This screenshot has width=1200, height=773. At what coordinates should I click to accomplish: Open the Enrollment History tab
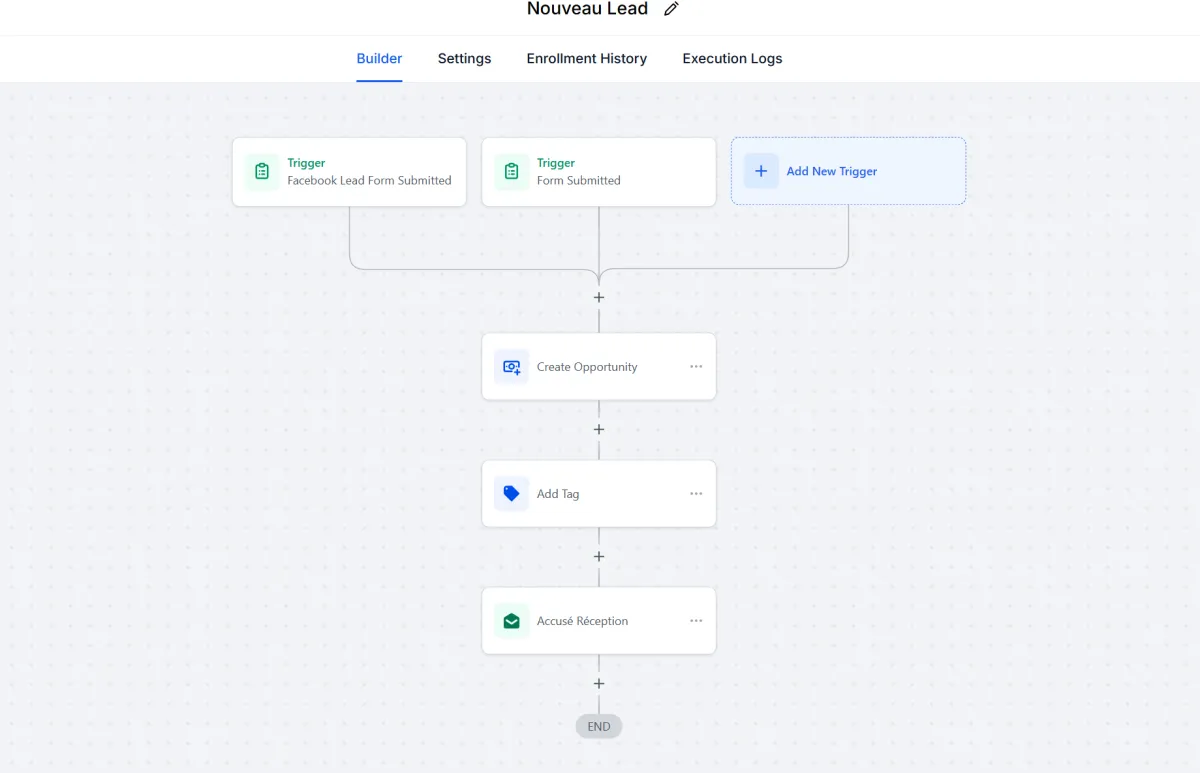587,59
